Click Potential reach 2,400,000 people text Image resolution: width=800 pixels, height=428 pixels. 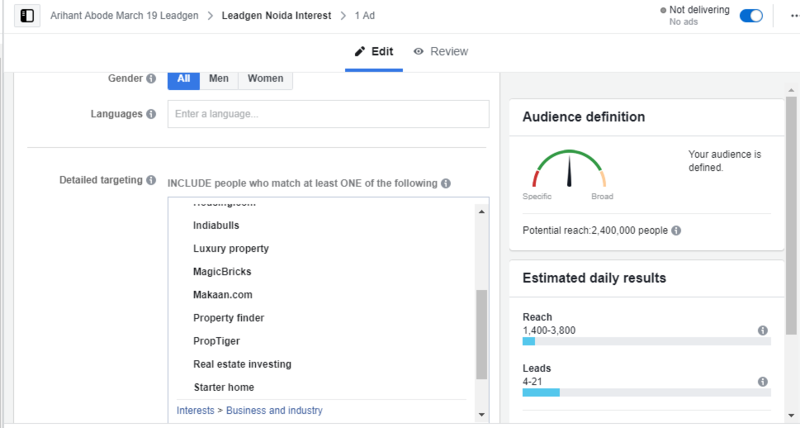pyautogui.click(x=595, y=231)
